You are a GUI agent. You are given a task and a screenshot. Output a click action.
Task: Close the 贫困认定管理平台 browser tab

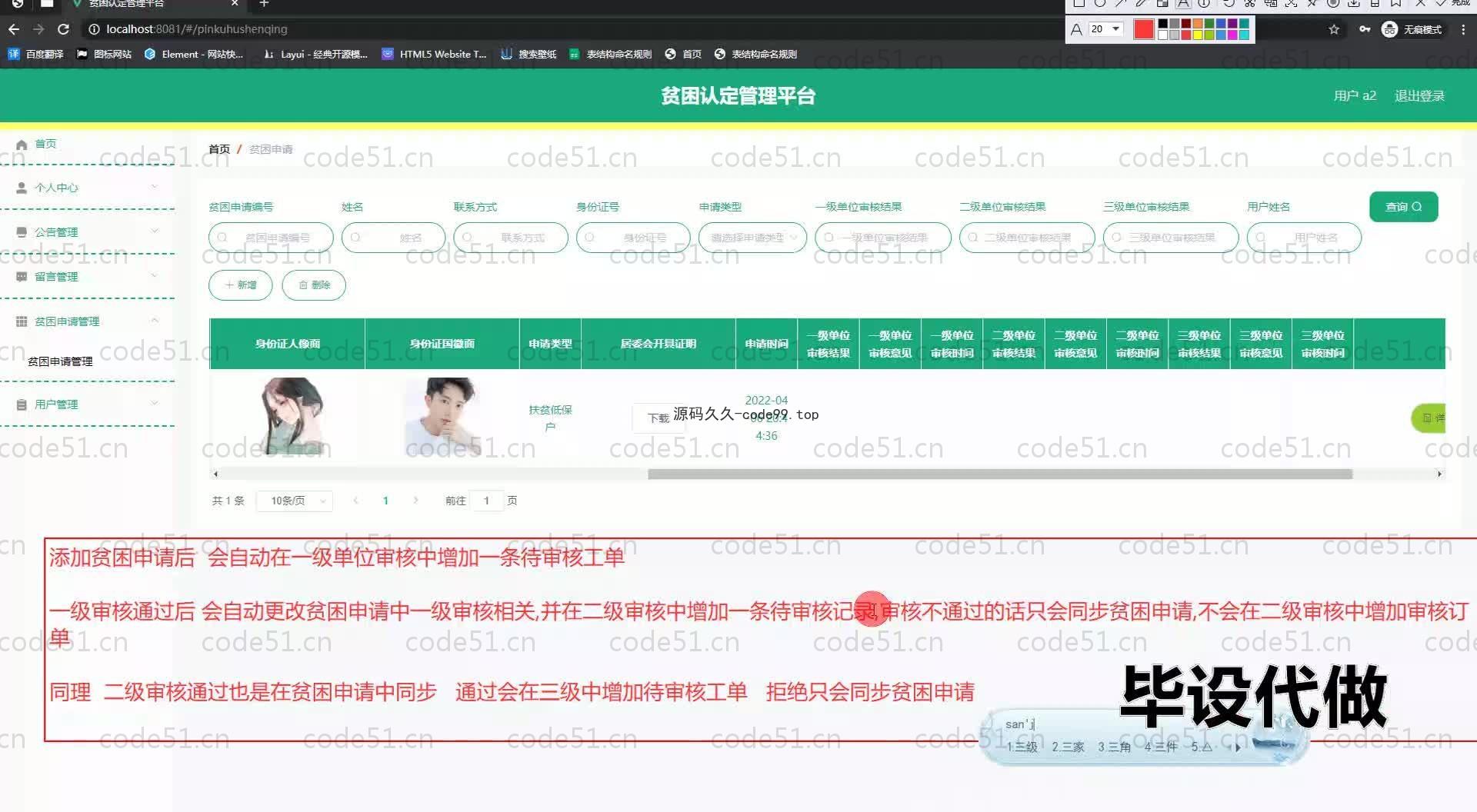click(235, 4)
